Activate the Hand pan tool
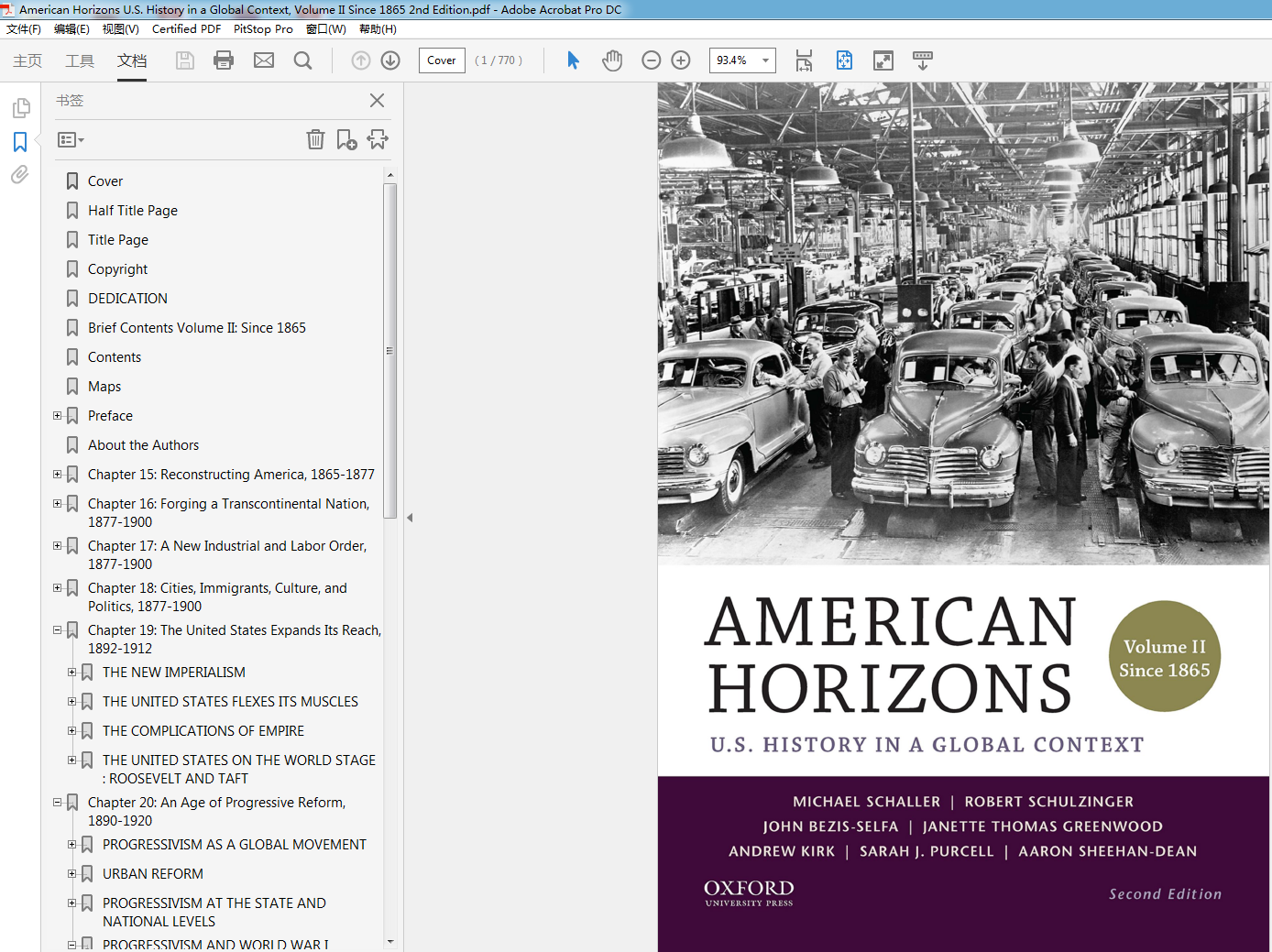Image resolution: width=1272 pixels, height=952 pixels. pyautogui.click(x=612, y=60)
